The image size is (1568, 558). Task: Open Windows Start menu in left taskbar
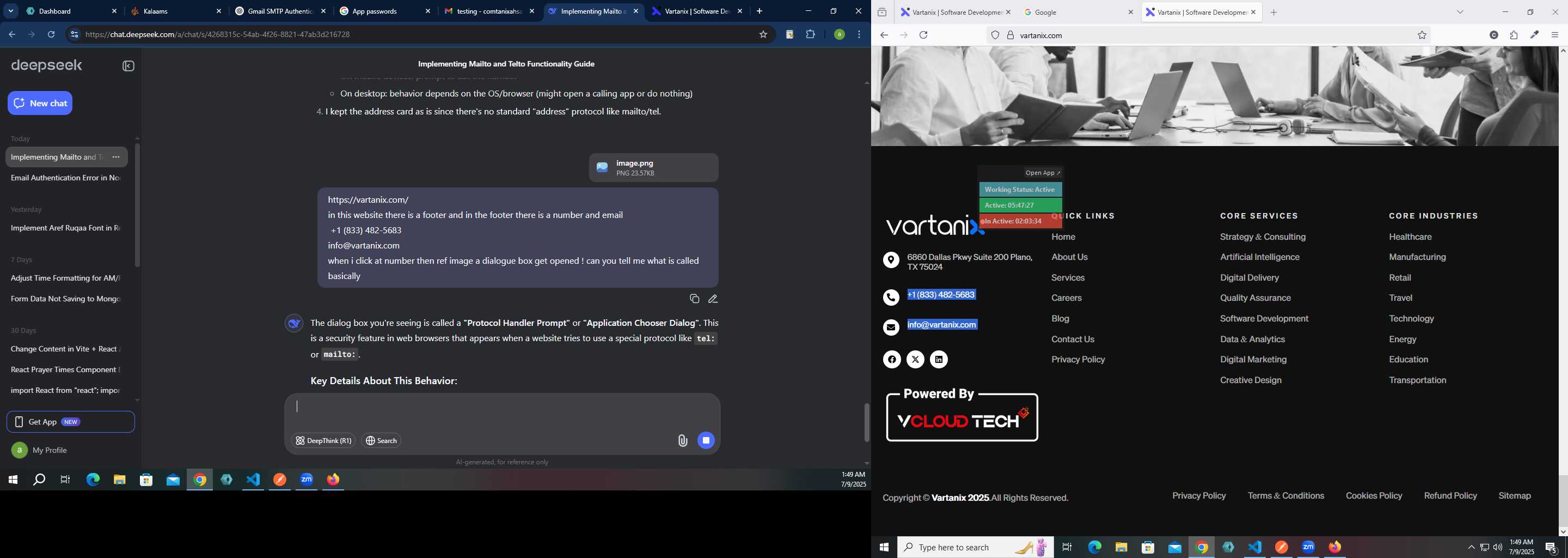(x=13, y=480)
